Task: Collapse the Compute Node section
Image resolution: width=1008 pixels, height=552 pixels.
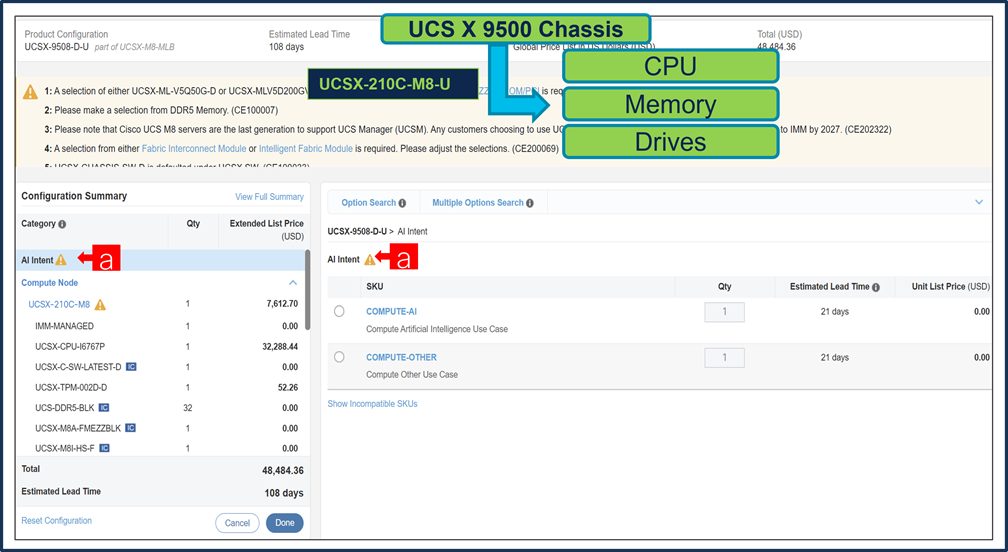Action: pos(292,283)
